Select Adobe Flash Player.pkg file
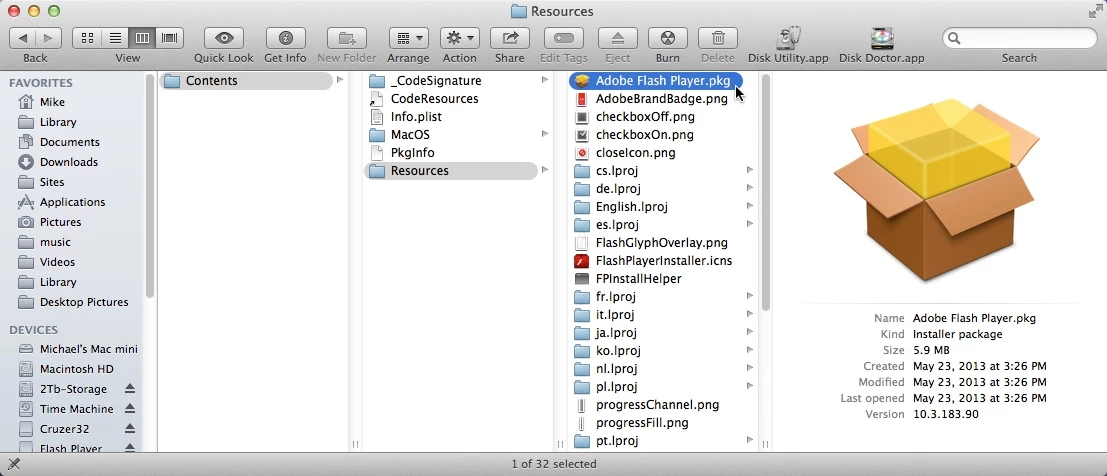The height and width of the screenshot is (476, 1107). 656,81
